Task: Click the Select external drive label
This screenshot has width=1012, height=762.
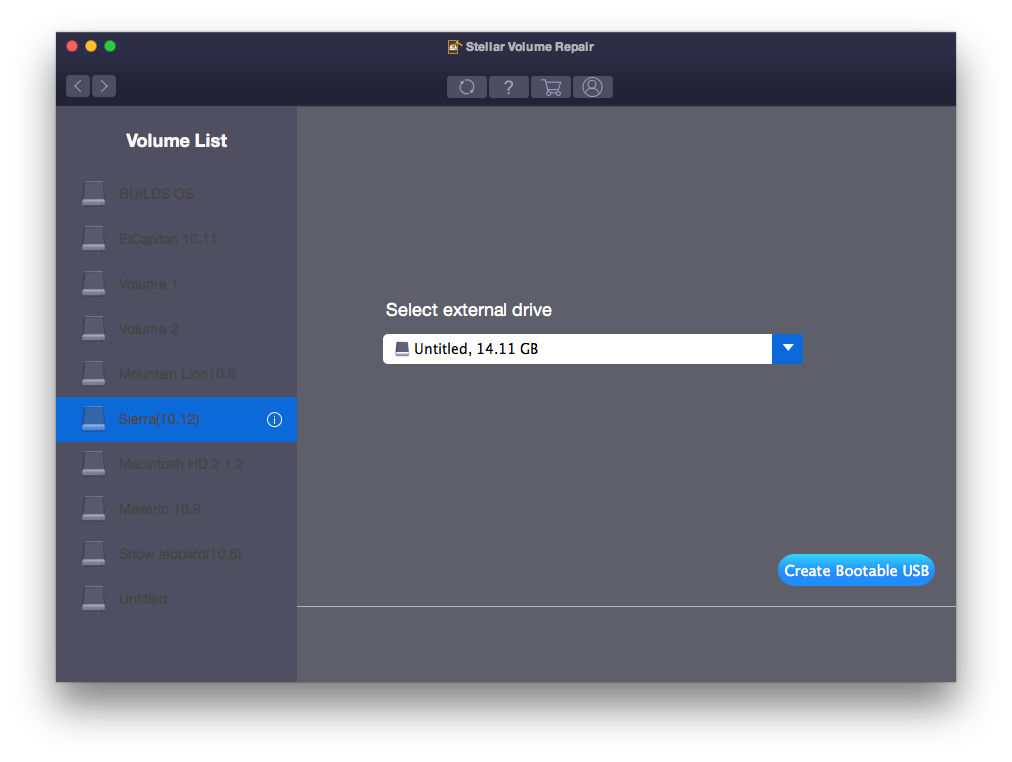Action: [469, 310]
